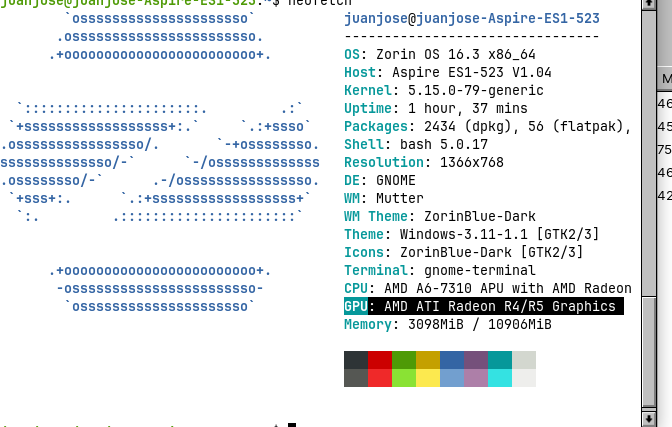Click the teal color block

pos(500,360)
